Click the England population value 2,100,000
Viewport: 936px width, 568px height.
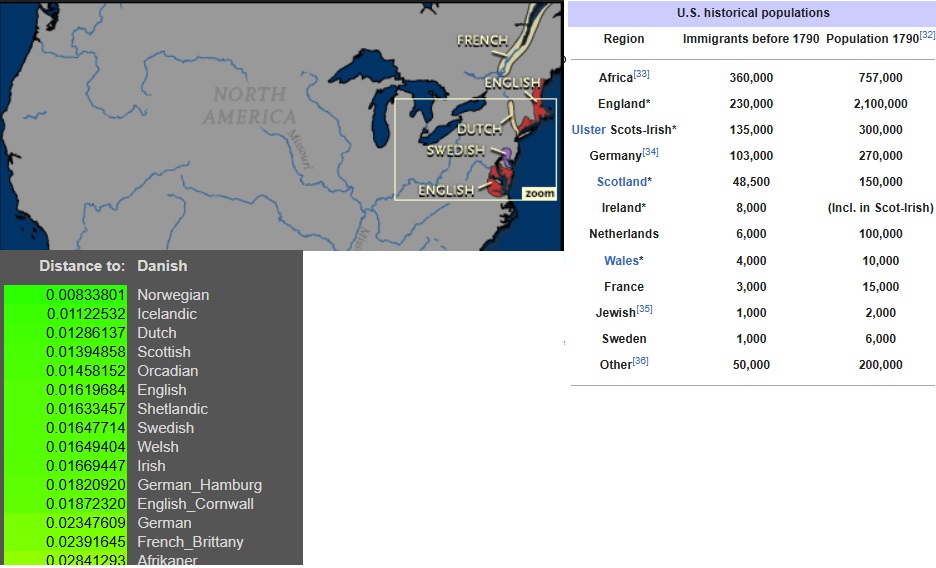pos(880,104)
